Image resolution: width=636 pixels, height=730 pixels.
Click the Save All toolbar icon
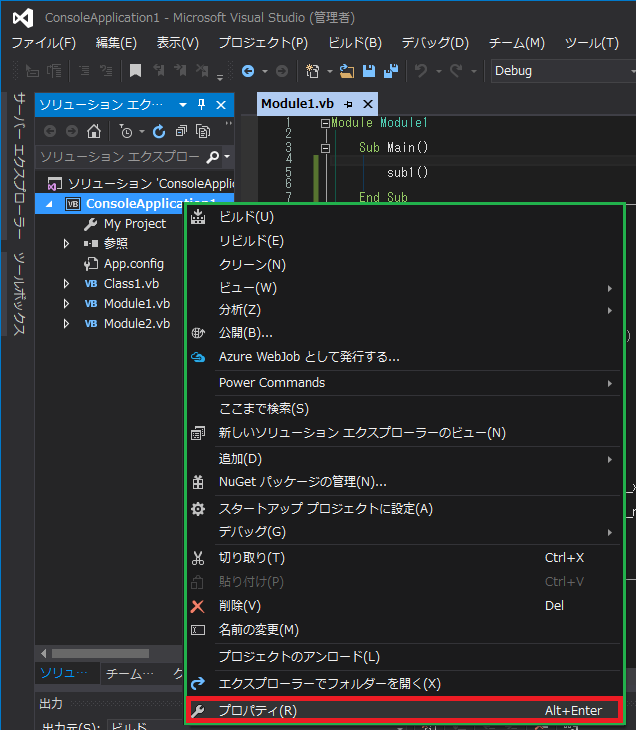pos(391,71)
